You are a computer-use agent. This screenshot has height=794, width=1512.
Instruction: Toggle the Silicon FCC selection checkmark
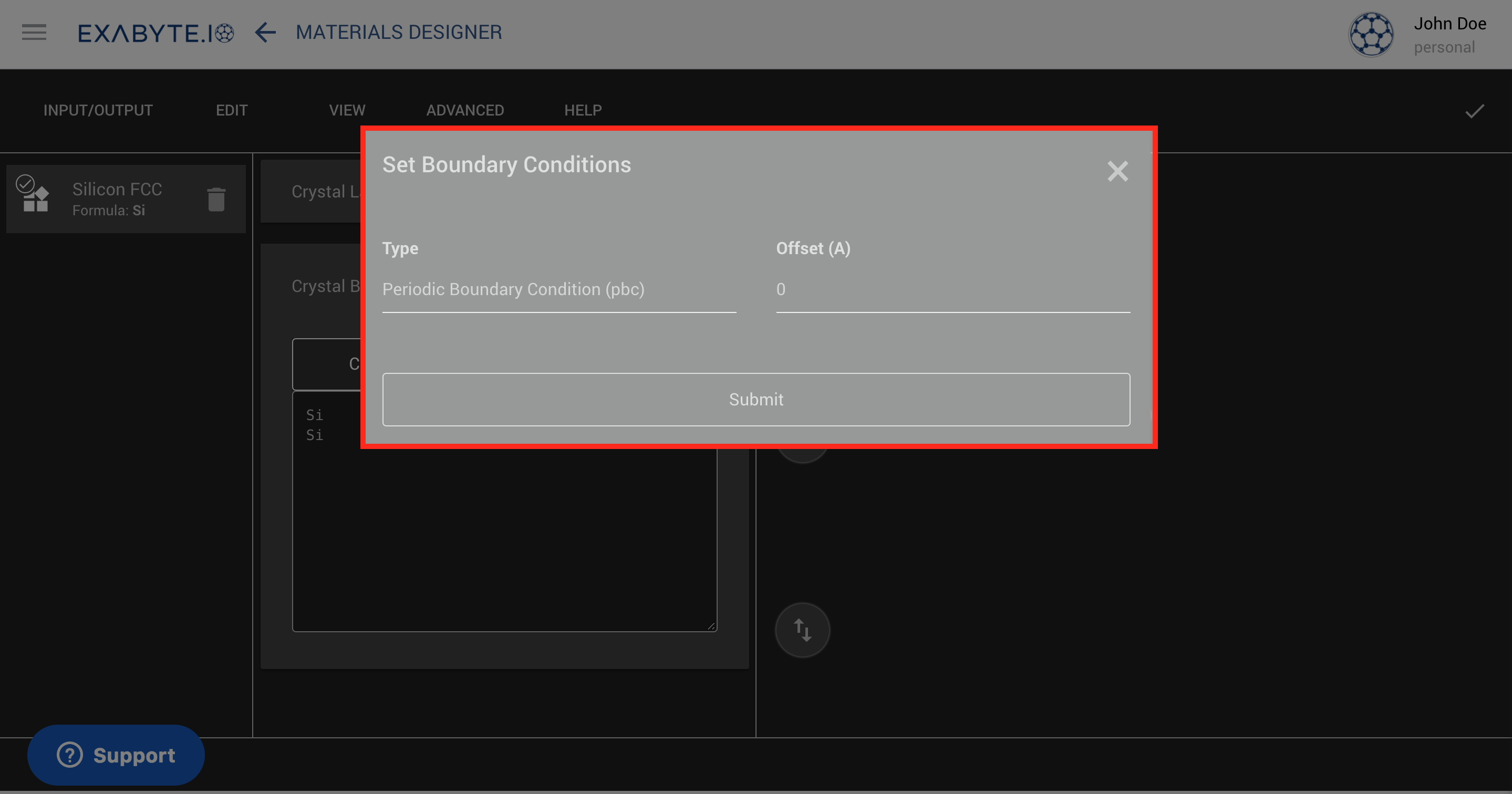pos(24,184)
